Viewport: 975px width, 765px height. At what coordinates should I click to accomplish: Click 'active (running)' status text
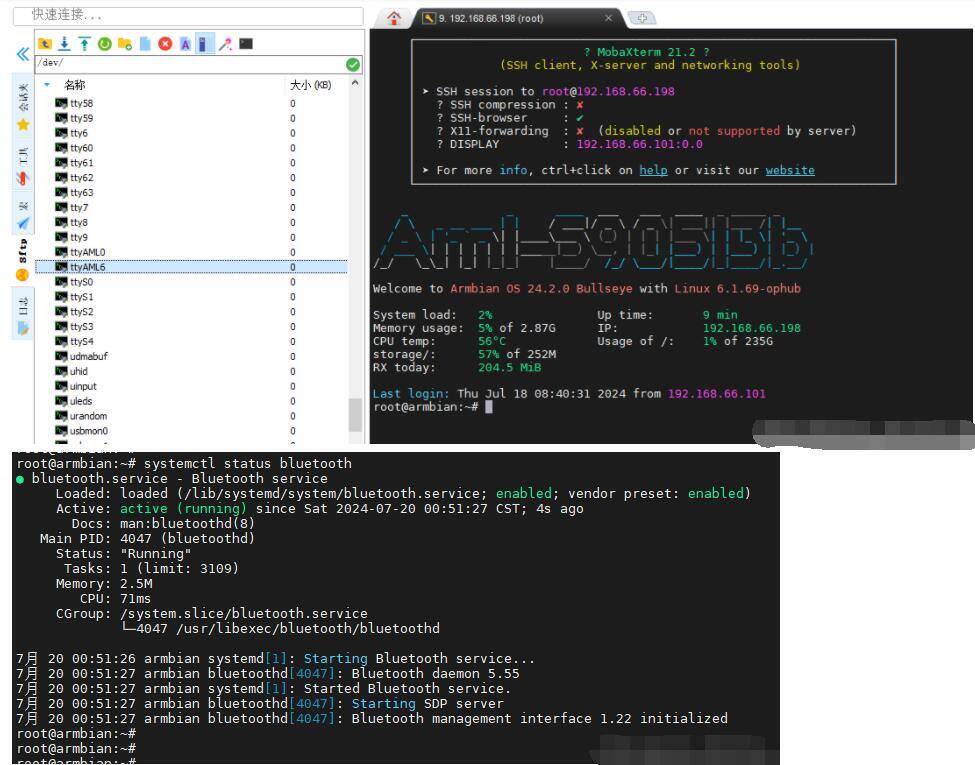[x=183, y=509]
